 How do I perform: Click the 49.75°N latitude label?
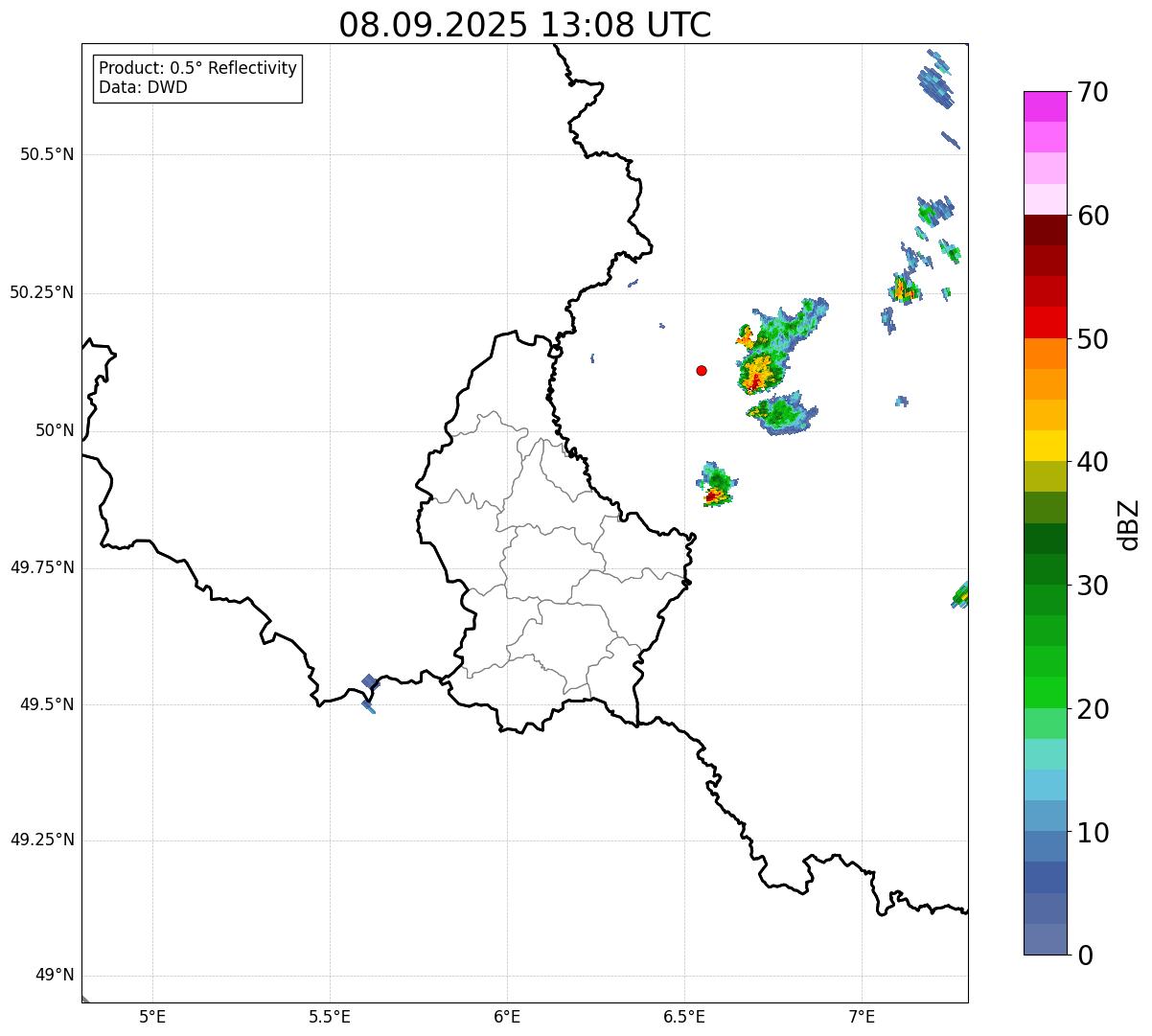click(x=41, y=567)
